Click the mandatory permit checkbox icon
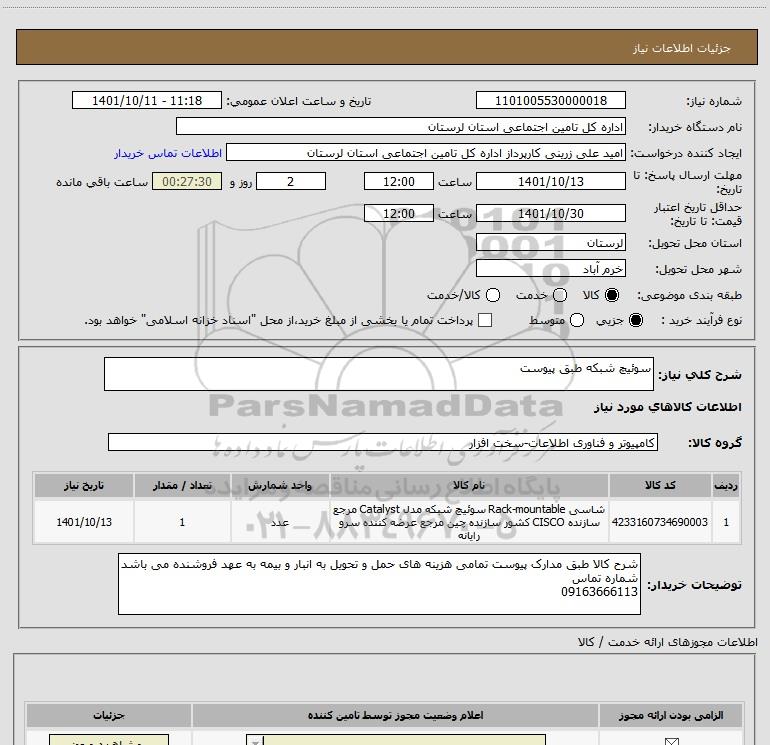770x745 pixels. [671, 741]
